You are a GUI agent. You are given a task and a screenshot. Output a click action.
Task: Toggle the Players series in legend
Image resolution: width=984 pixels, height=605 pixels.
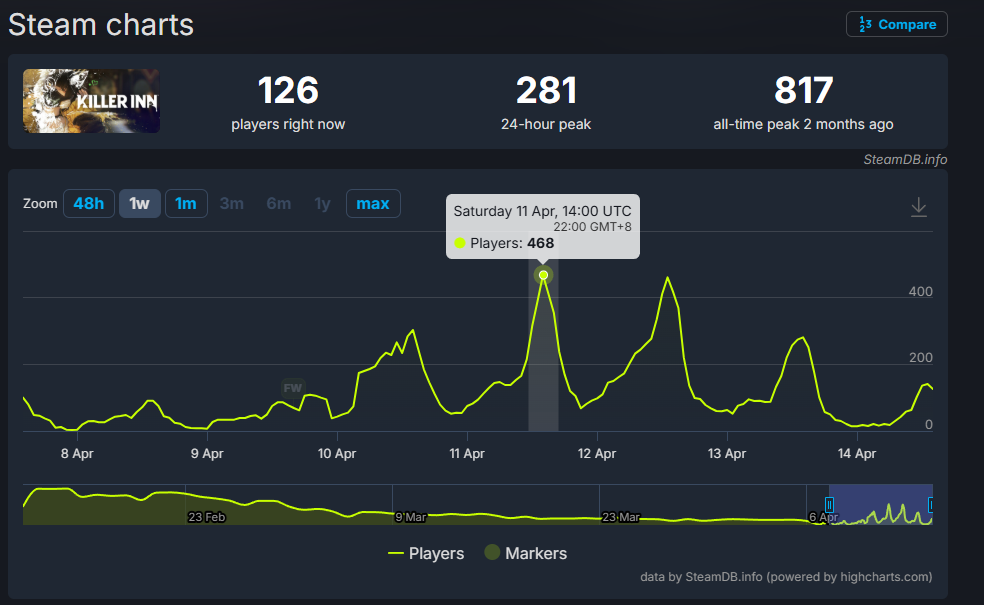click(x=426, y=553)
